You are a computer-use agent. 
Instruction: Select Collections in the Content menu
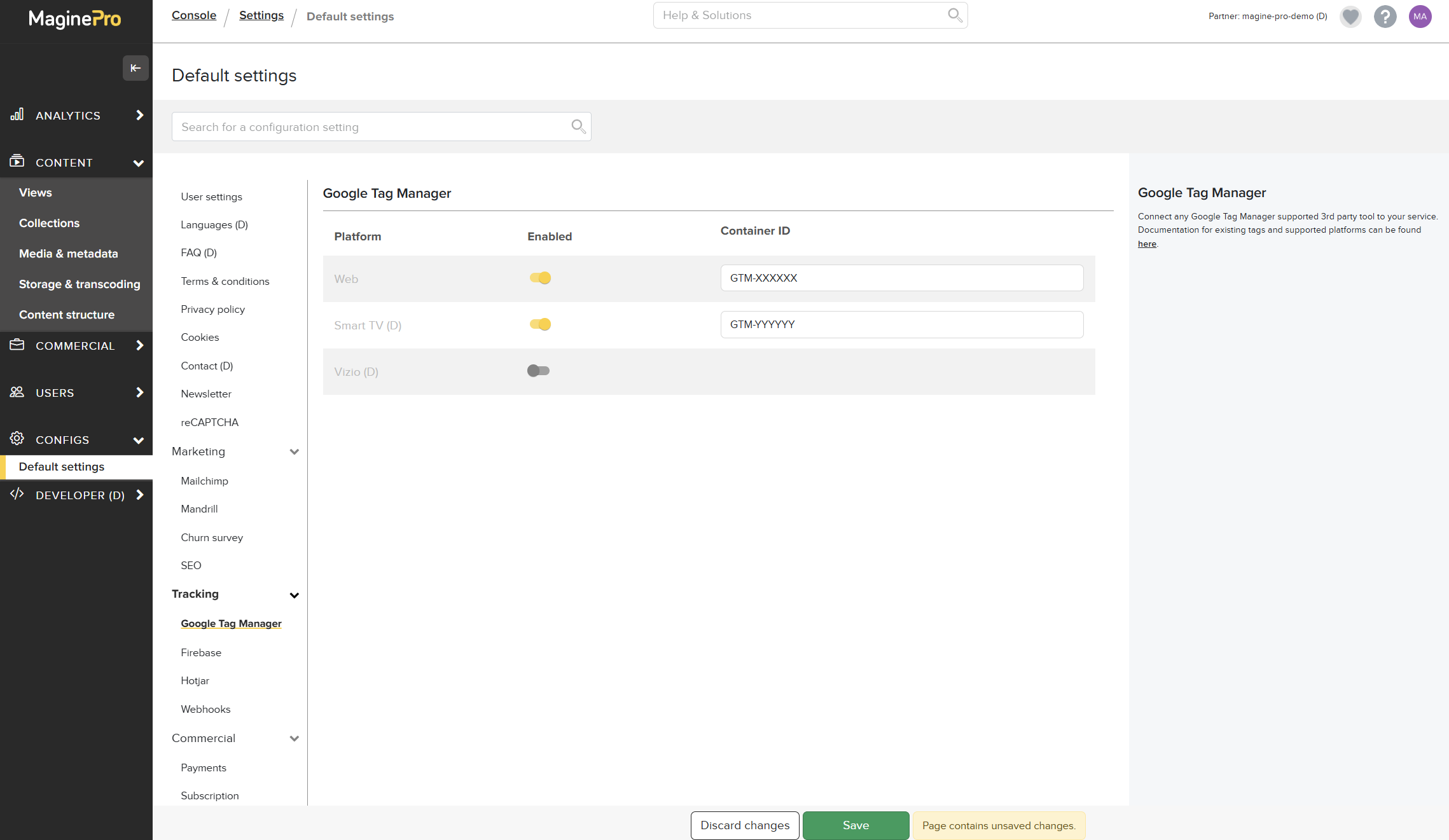coord(49,223)
